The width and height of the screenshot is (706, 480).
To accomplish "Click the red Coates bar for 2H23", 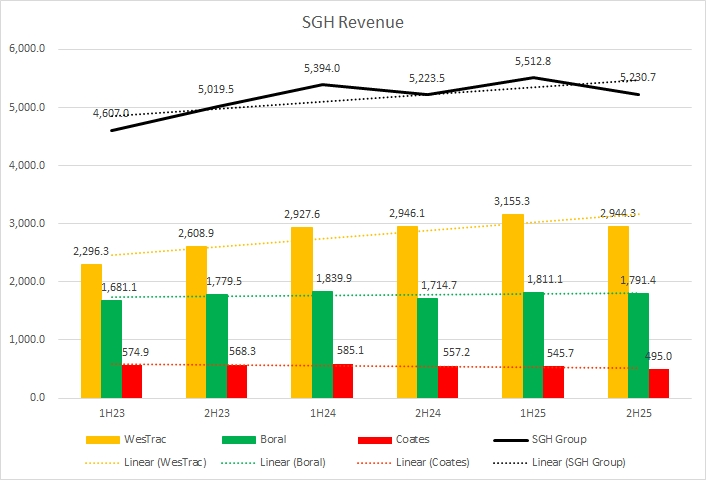I will pyautogui.click(x=238, y=381).
